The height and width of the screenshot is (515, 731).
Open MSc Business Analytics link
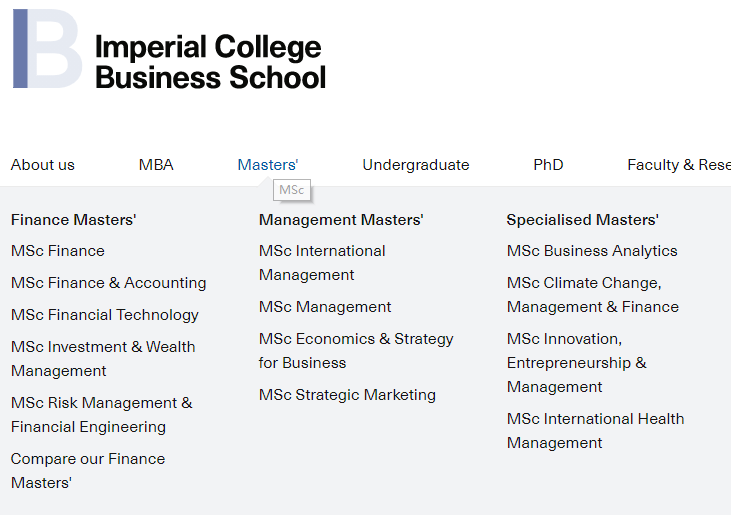click(x=592, y=251)
